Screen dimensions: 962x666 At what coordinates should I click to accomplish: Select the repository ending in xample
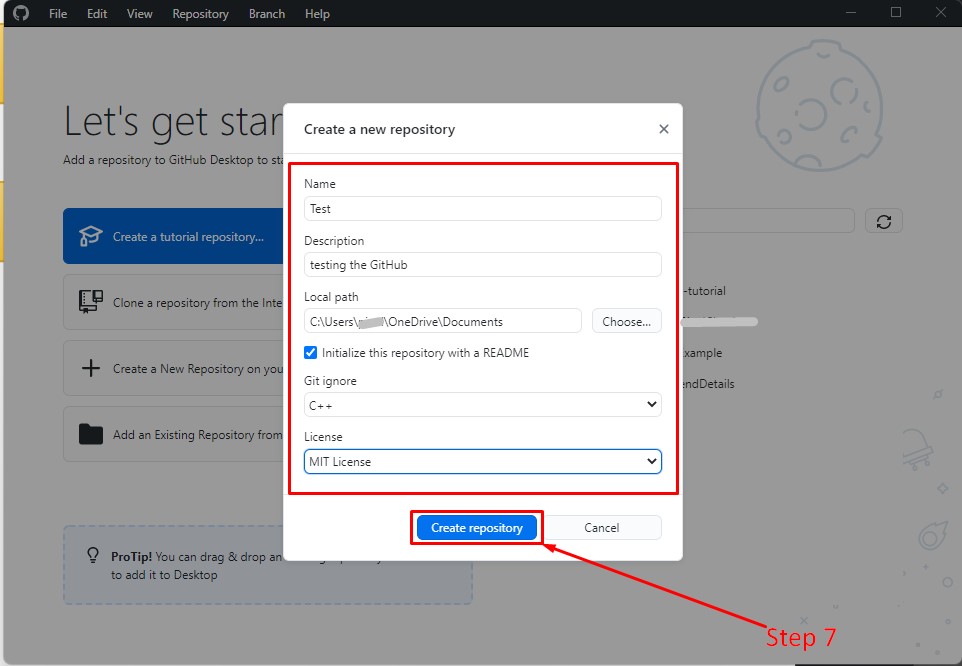point(703,353)
